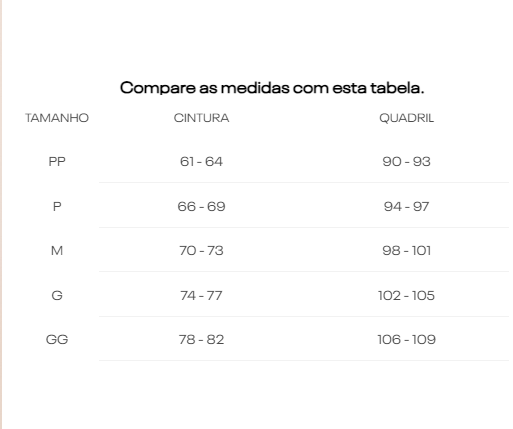Click the 70 - 73 waist measurement
Screen dimensions: 513x429
tap(201, 251)
